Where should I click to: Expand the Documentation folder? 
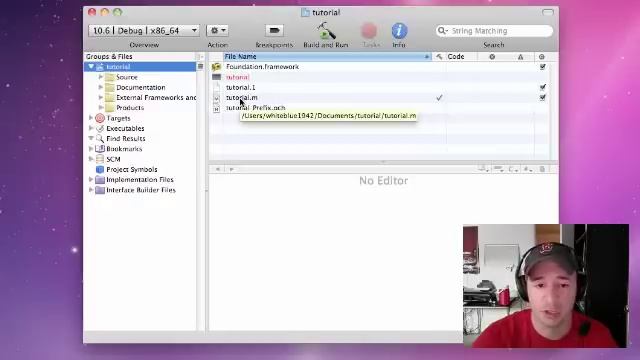click(x=101, y=87)
